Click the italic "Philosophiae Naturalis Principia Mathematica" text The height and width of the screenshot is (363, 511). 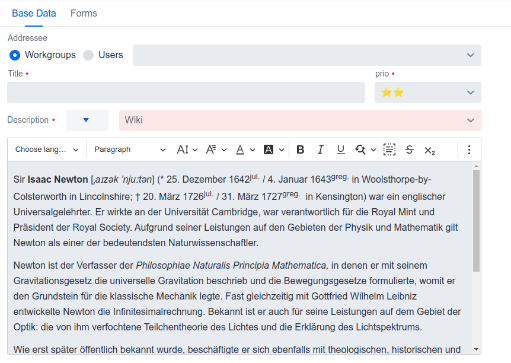[232, 266]
